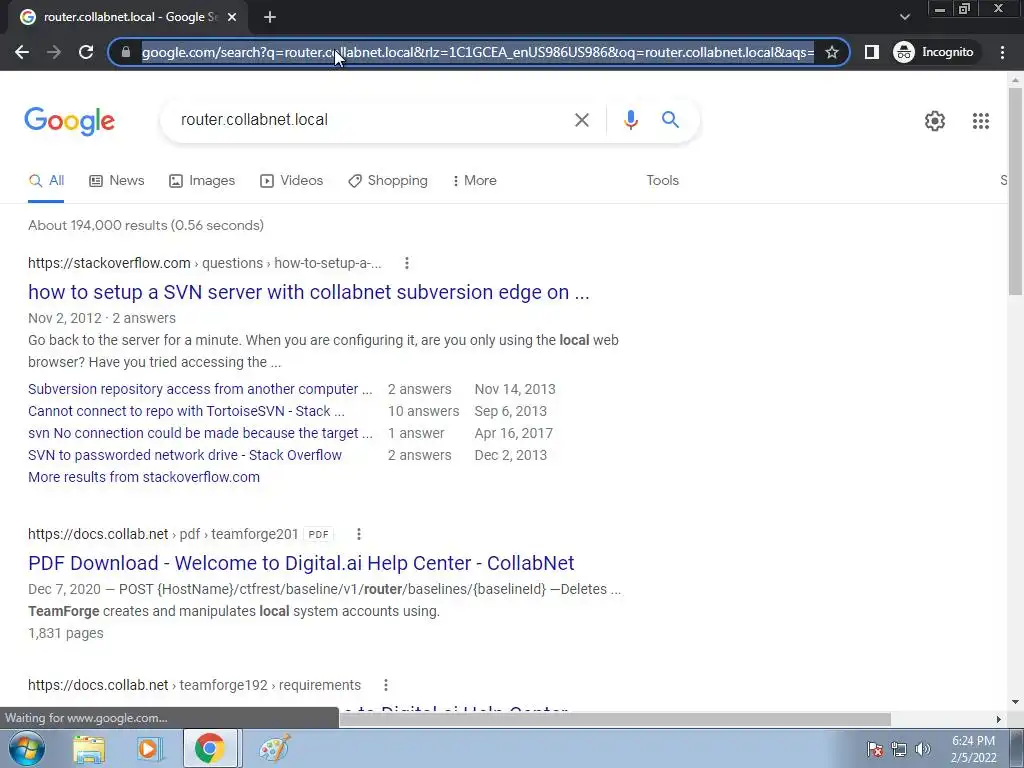Submit the search with the magnifier icon
Image resolution: width=1024 pixels, height=768 pixels.
click(x=670, y=120)
